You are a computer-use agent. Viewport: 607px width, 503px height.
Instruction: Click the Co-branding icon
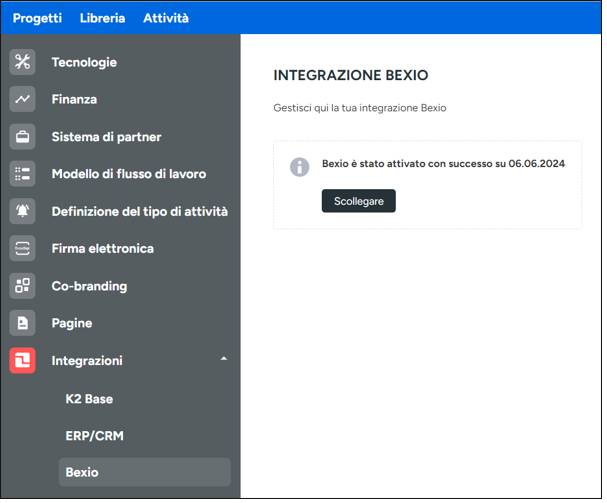point(22,286)
